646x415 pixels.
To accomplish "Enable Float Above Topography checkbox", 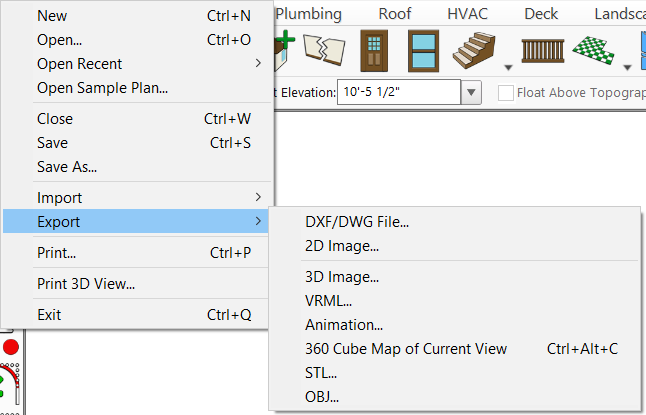I will 507,92.
